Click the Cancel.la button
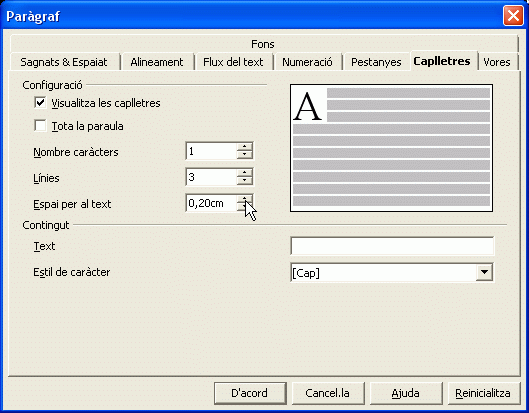 pyautogui.click(x=328, y=393)
